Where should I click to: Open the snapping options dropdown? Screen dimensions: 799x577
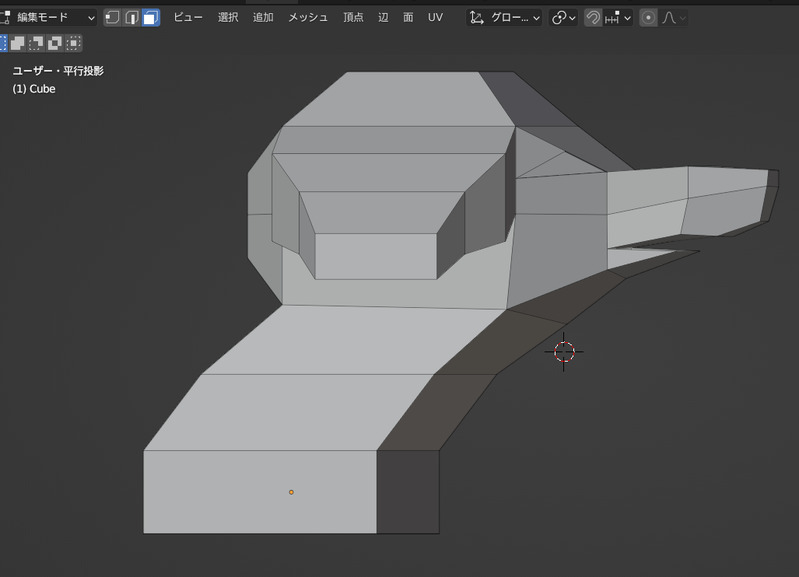click(x=618, y=17)
